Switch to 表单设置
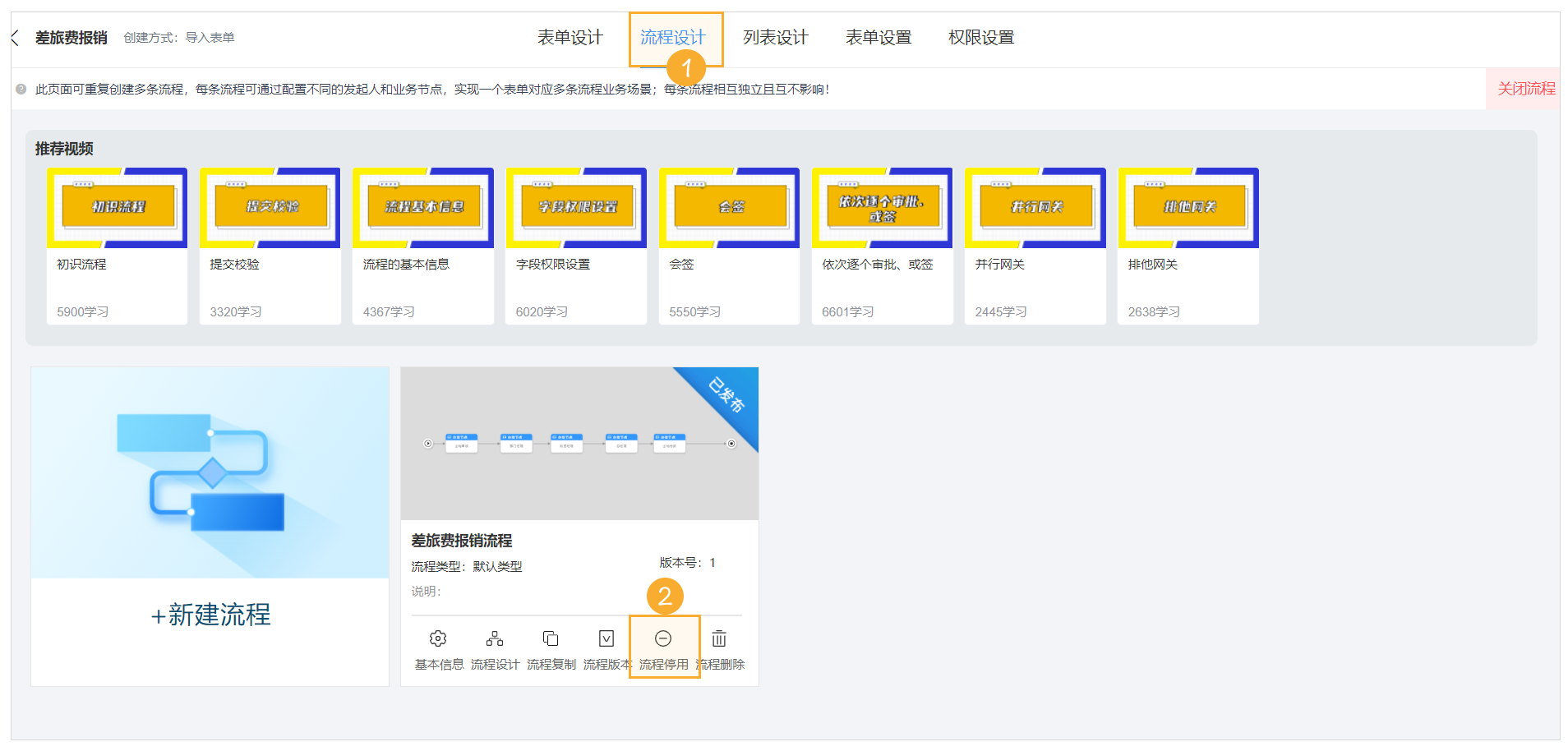 [x=878, y=37]
